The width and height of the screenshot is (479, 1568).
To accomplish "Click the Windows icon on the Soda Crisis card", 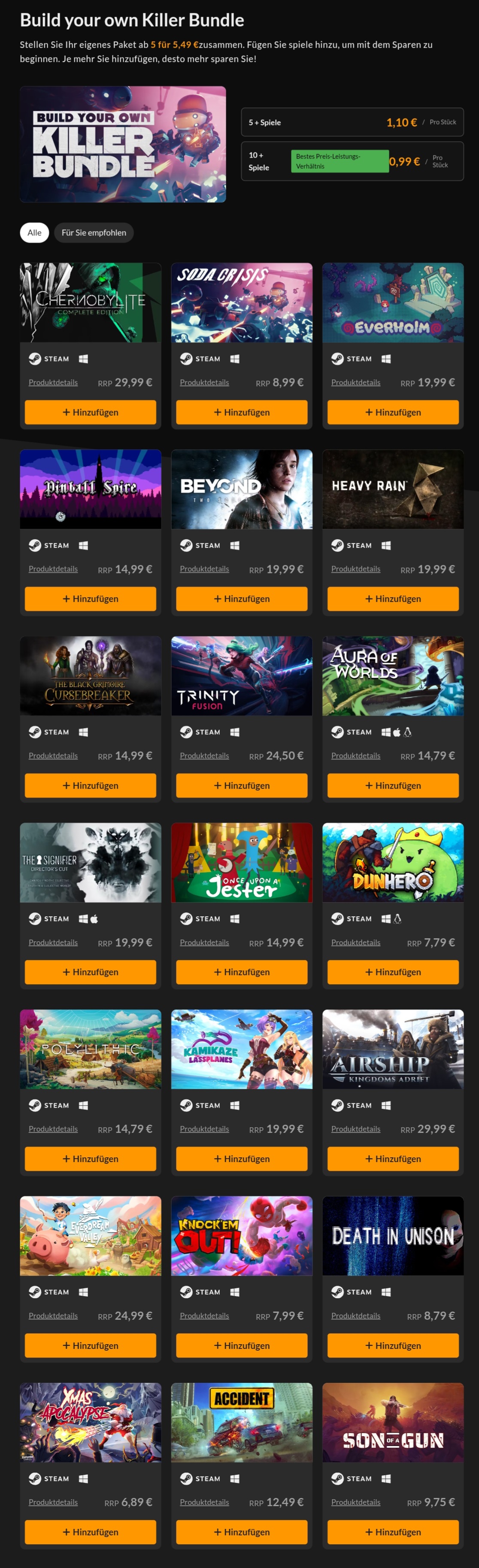I will click(235, 359).
